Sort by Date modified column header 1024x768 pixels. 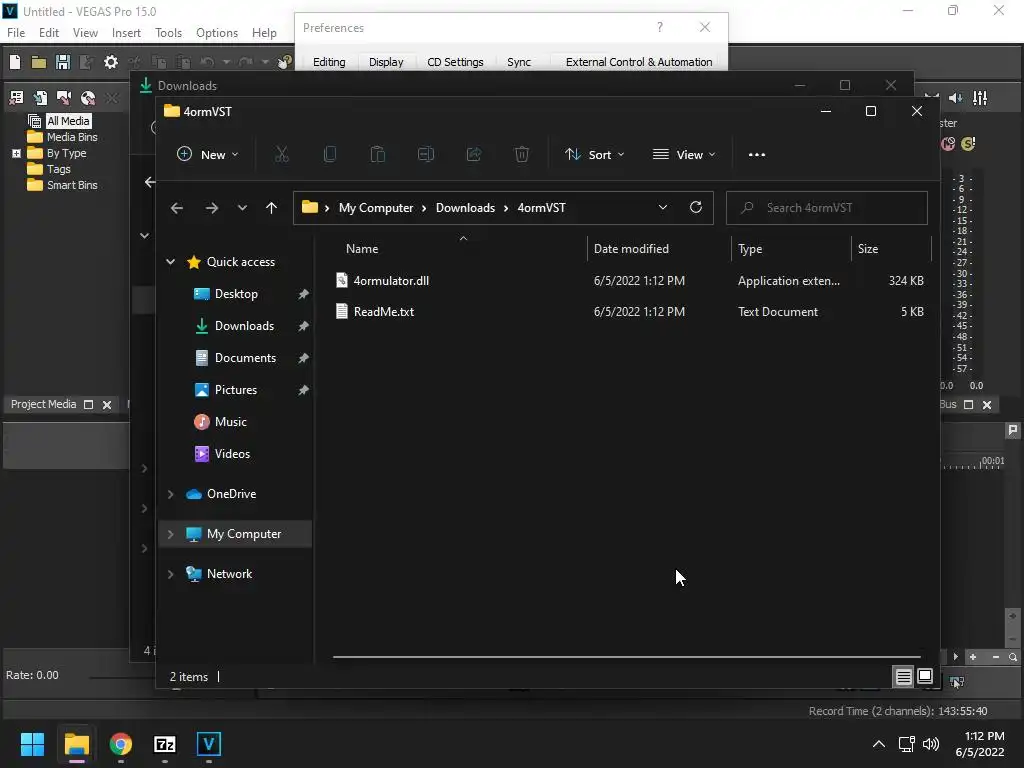click(x=658, y=249)
